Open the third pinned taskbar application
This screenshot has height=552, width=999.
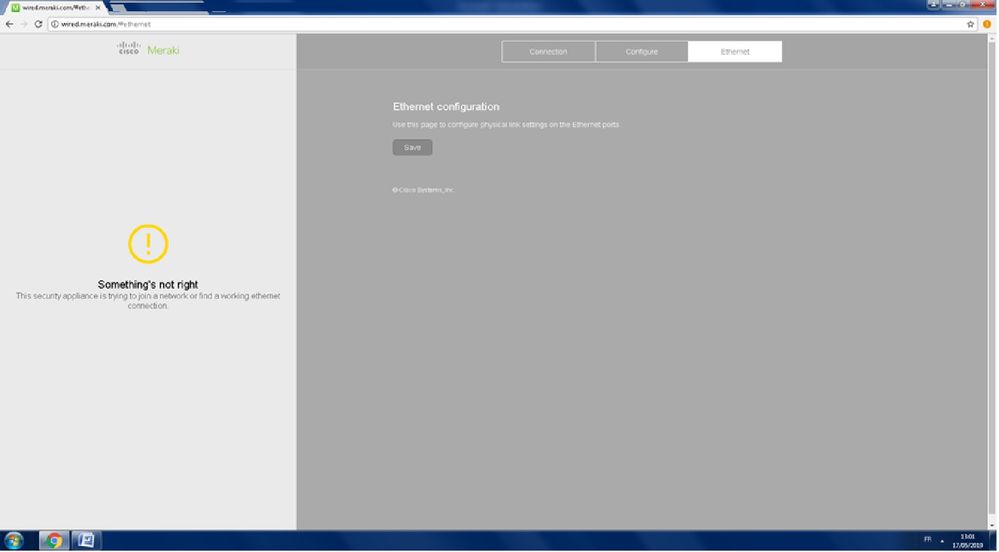tap(86, 541)
